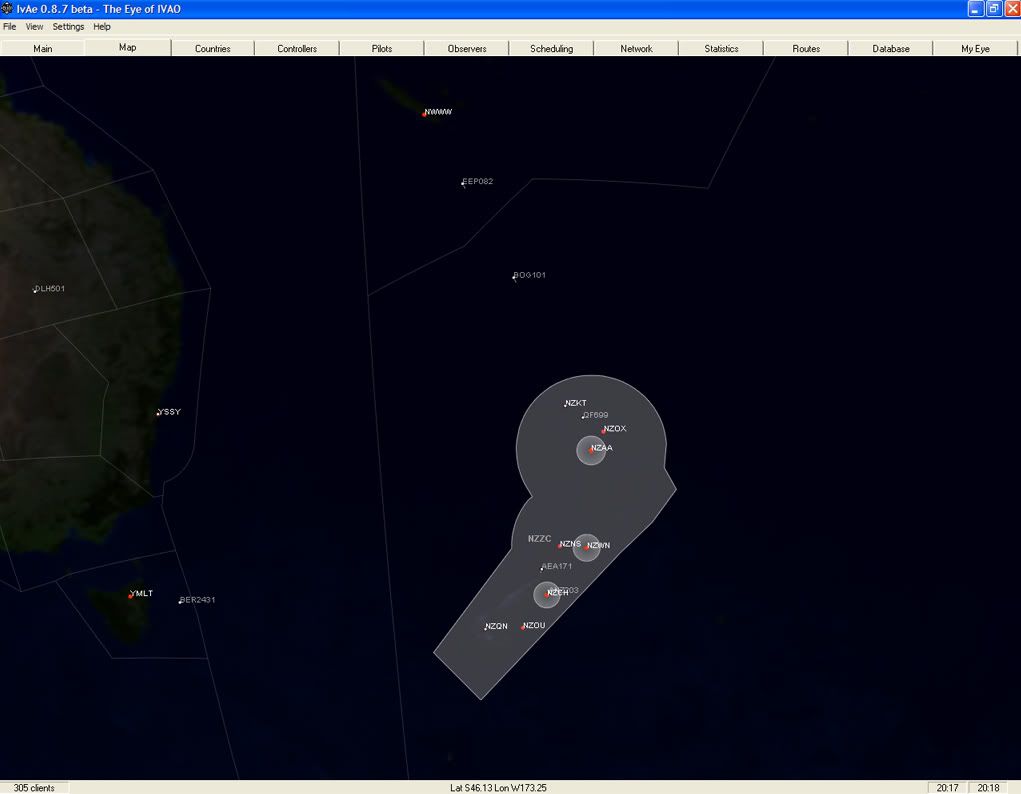1021x794 pixels.
Task: Select the YSSY airport marker
Action: [158, 413]
